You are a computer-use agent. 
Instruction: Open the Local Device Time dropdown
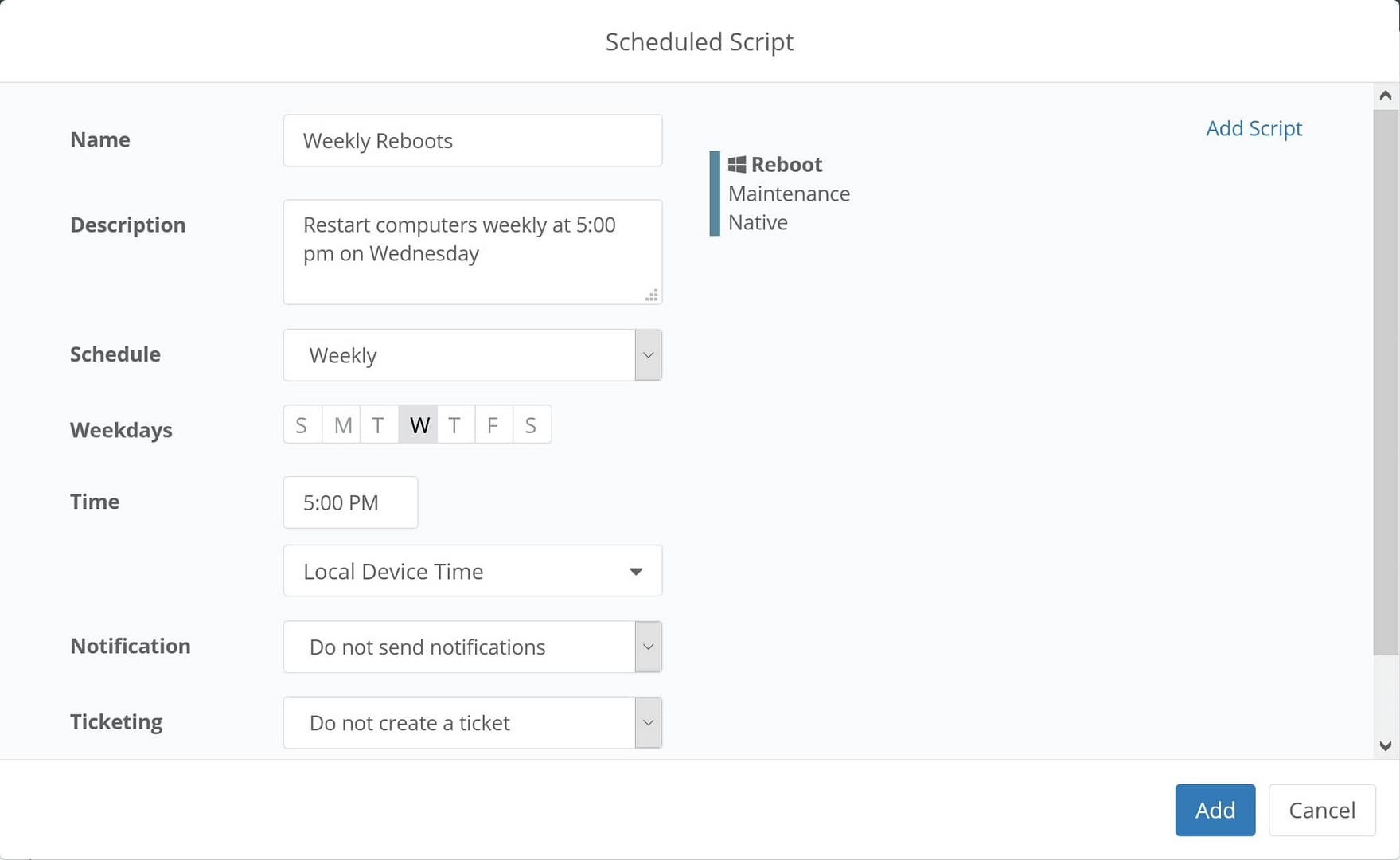[x=634, y=571]
